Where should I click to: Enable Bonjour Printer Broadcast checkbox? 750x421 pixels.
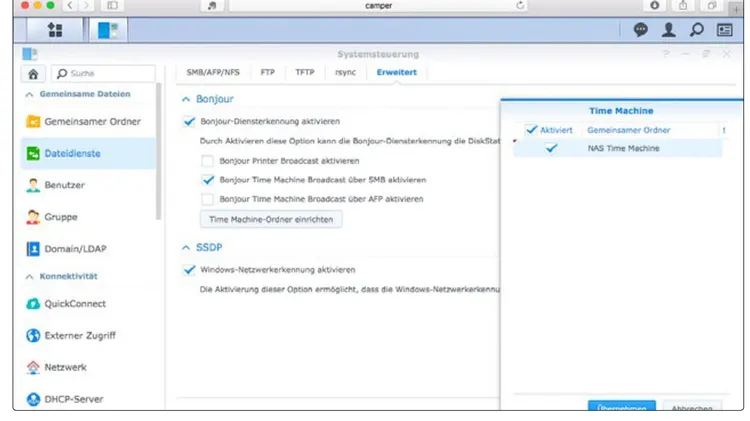(x=208, y=161)
